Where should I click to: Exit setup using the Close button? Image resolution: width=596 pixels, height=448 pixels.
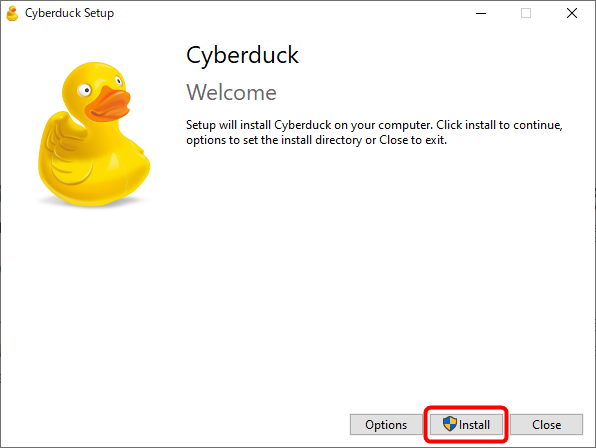546,424
